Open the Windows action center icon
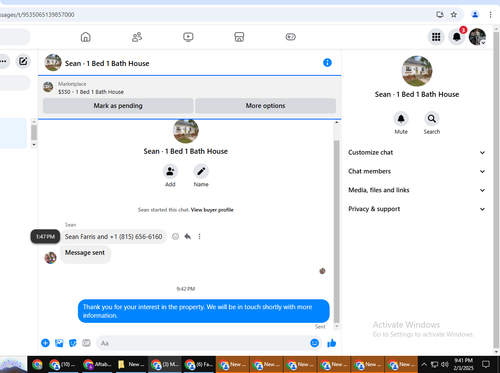 click(486, 364)
